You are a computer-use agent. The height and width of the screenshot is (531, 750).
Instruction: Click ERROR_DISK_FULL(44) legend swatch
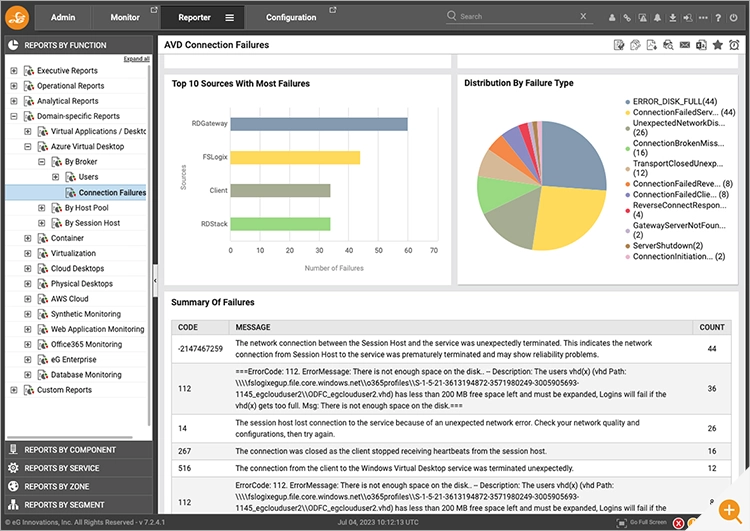point(628,102)
